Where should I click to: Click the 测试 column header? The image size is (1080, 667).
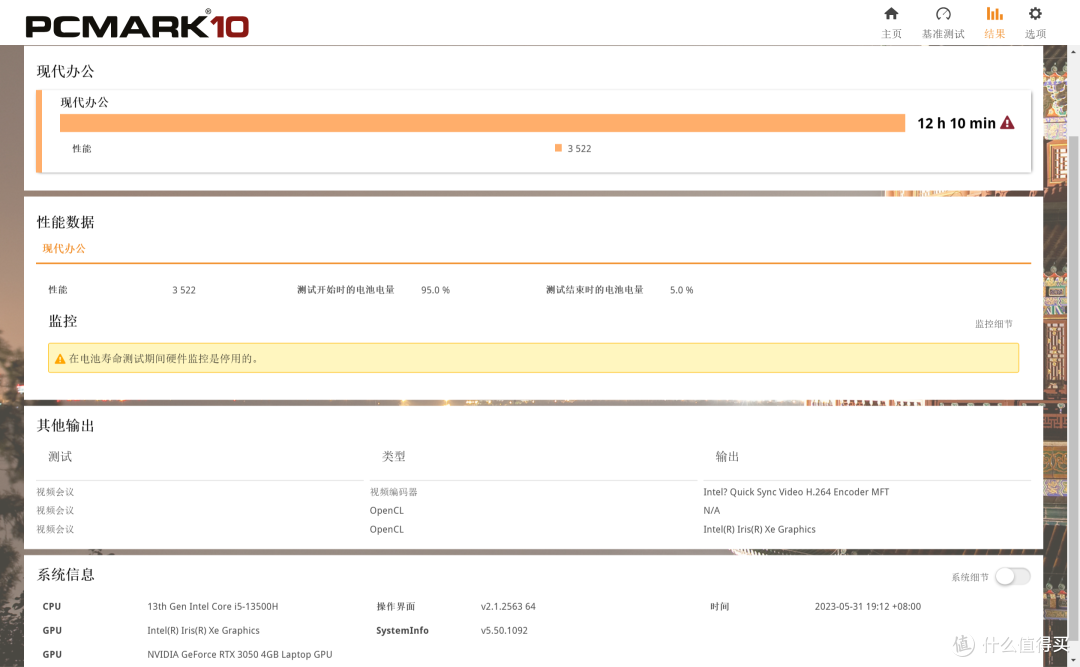(x=60, y=456)
